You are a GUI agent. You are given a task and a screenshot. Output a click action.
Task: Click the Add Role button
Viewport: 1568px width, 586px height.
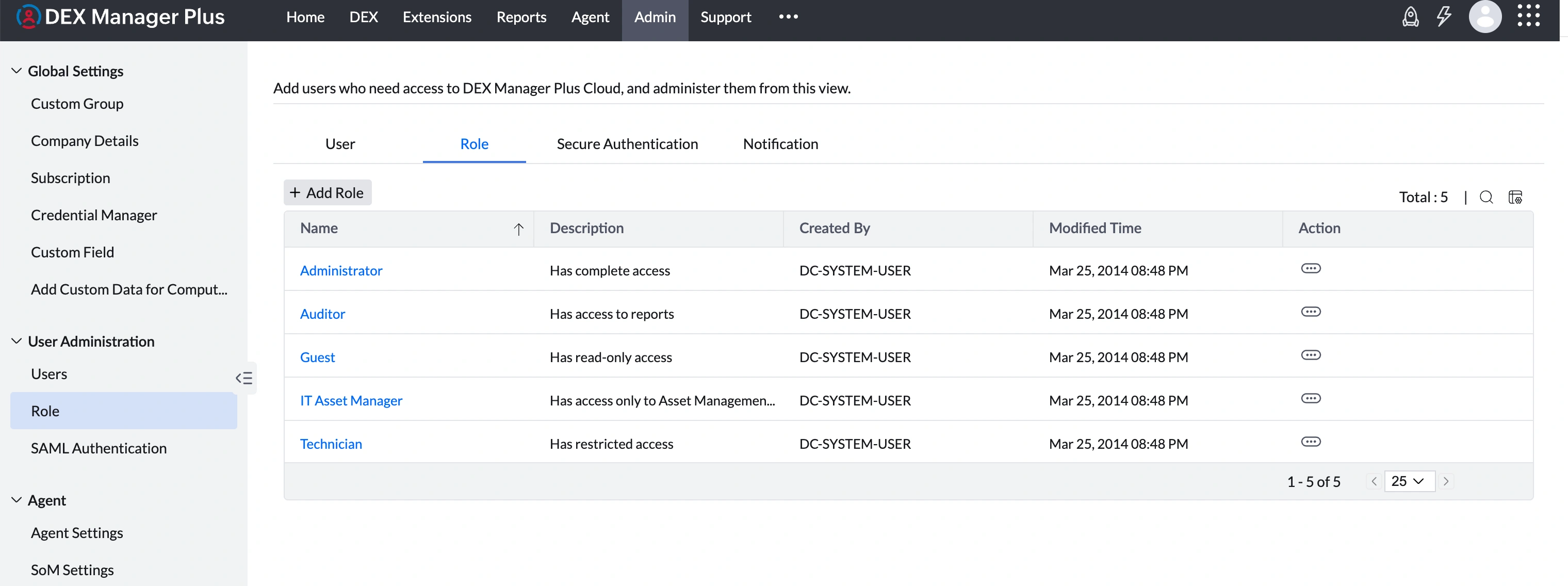(328, 193)
